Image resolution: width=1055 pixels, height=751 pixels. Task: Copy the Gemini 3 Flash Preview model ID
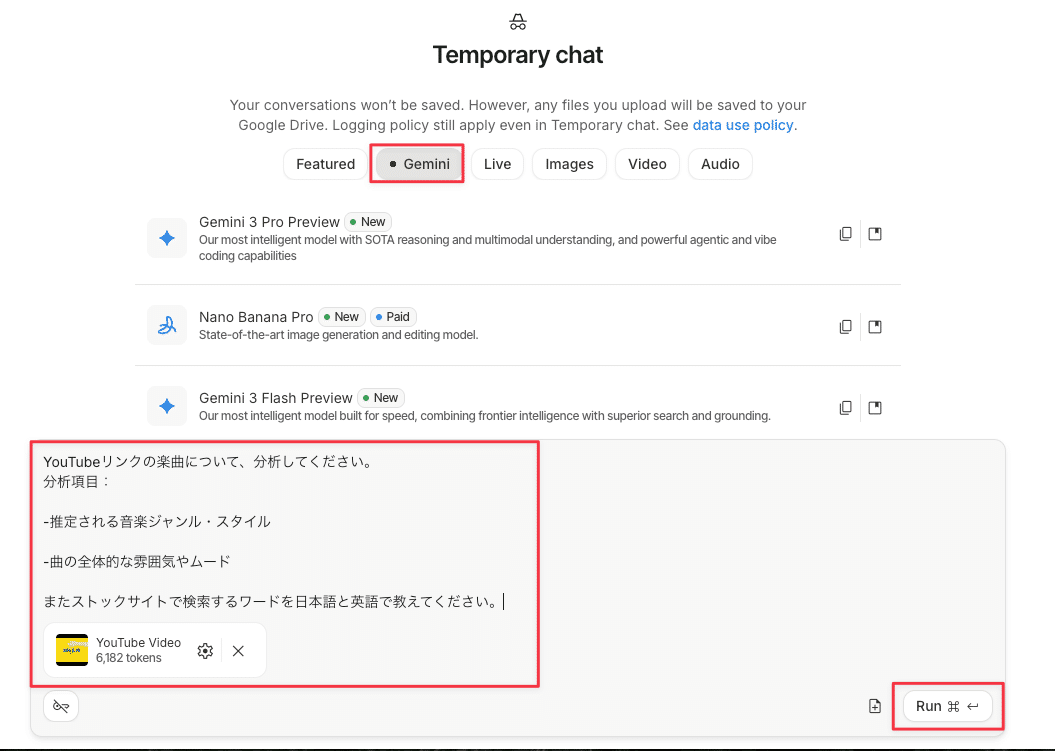click(845, 407)
